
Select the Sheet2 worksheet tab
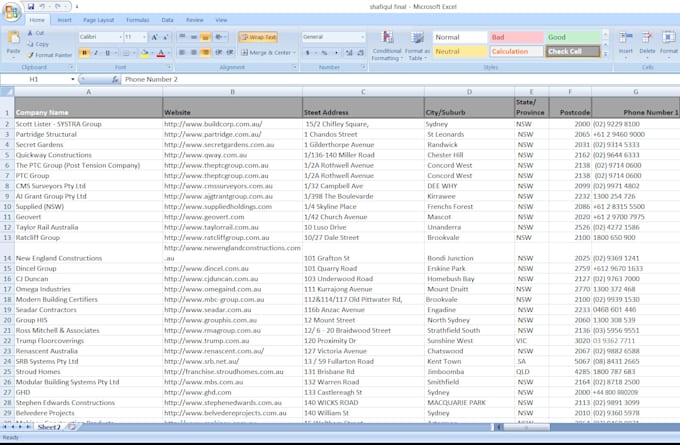click(49, 427)
